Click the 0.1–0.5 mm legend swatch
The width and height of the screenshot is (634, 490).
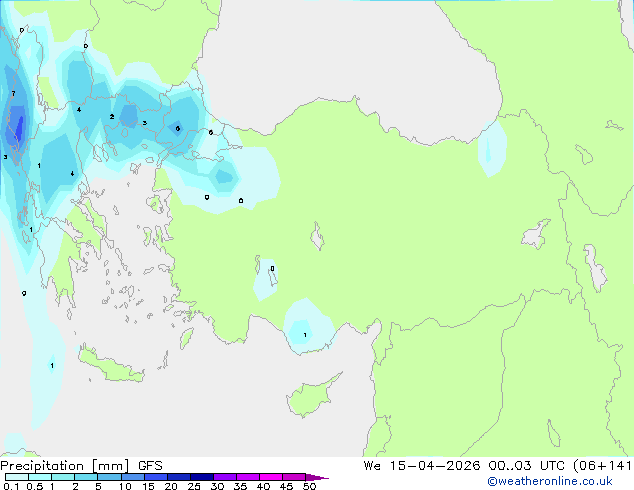point(17,477)
